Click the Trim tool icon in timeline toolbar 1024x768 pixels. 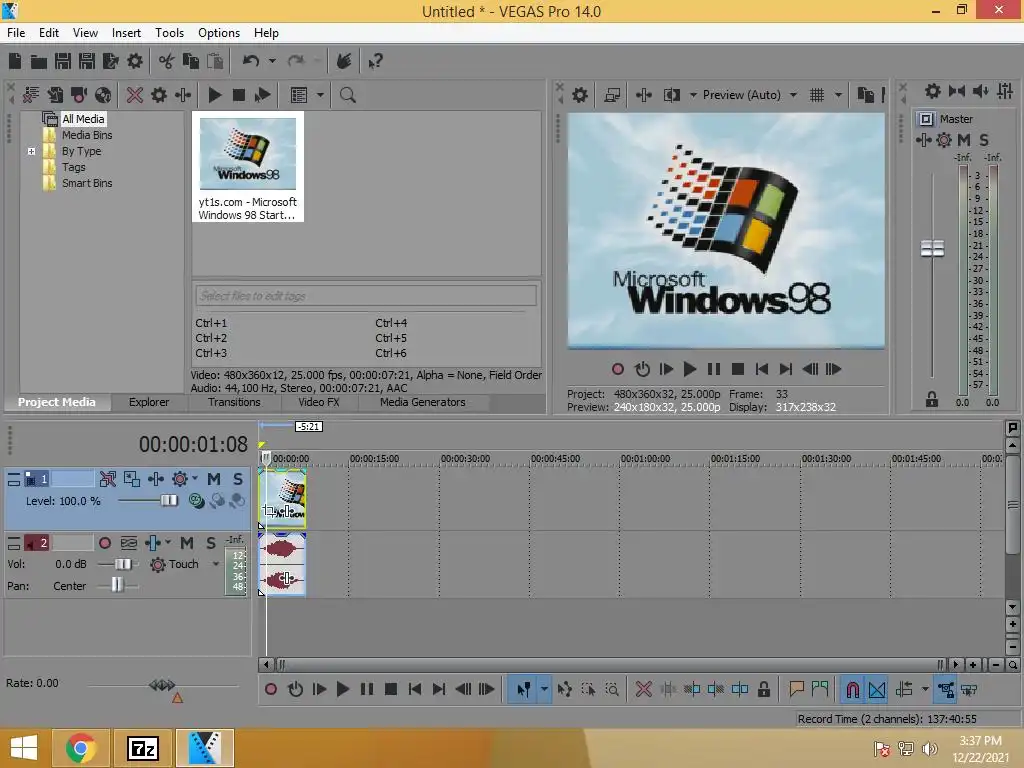667,689
